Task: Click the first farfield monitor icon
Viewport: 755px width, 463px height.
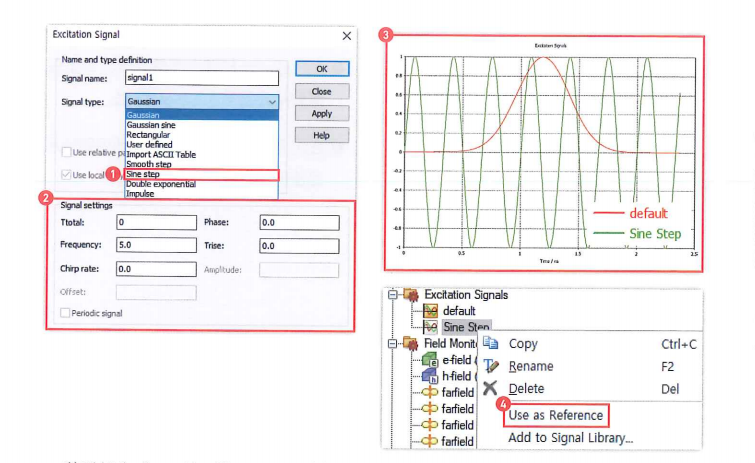Action: (x=430, y=392)
